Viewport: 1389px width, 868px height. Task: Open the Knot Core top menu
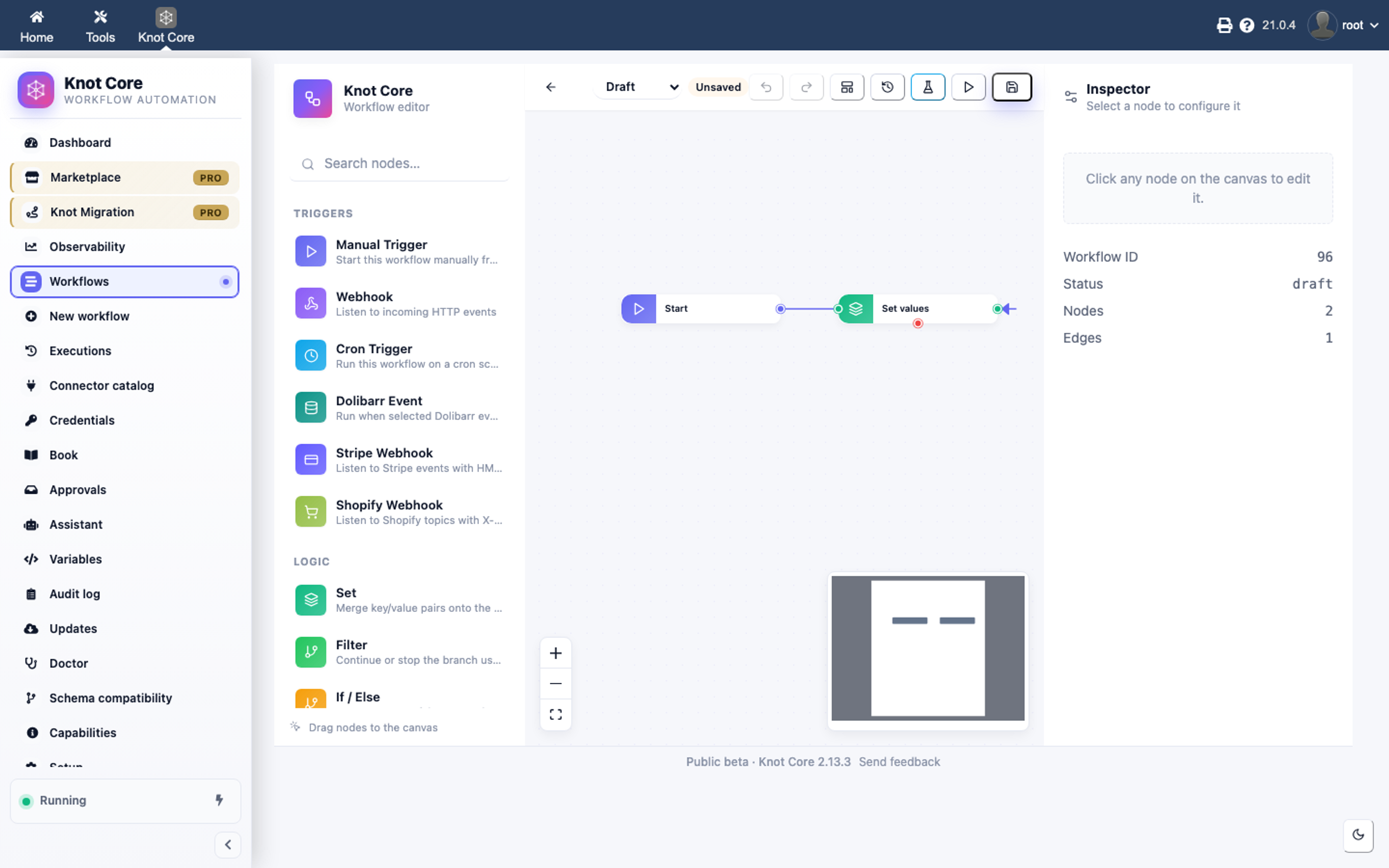point(166,27)
